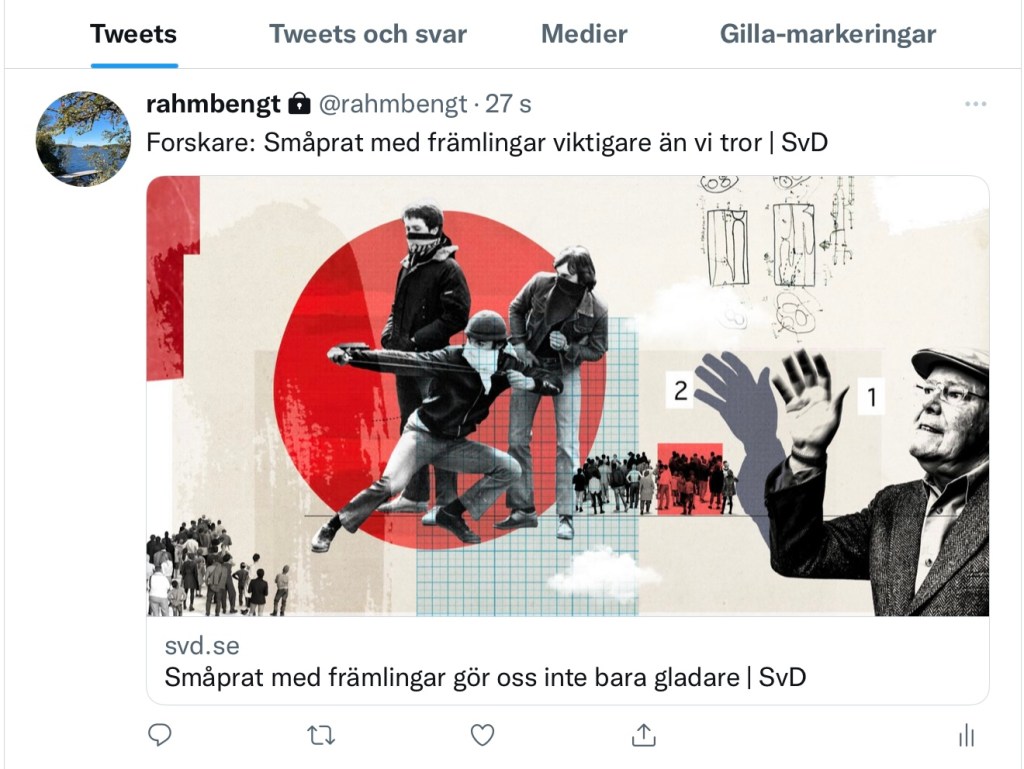Switch to Tweets och svar tab
This screenshot has width=1024, height=769.
pyautogui.click(x=368, y=34)
